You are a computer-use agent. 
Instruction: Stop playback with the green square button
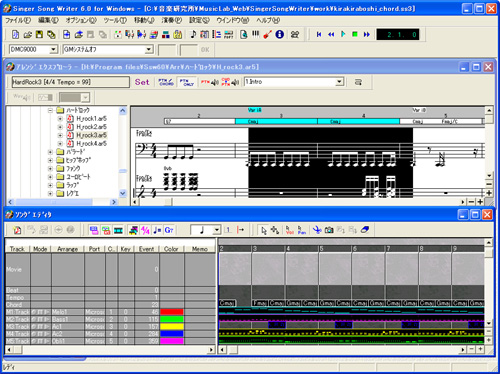click(x=355, y=34)
